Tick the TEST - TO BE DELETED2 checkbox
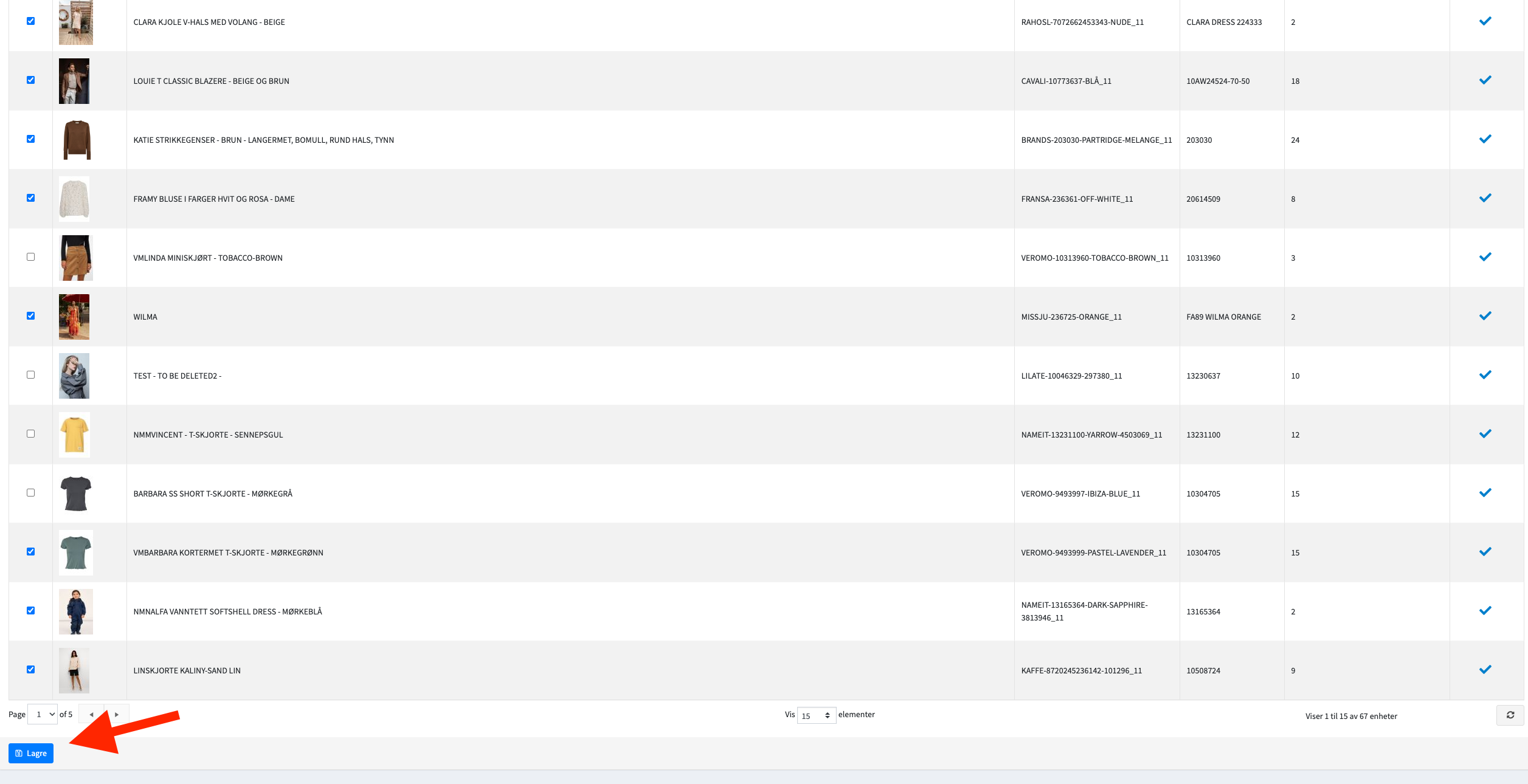The height and width of the screenshot is (784, 1528). pos(30,375)
